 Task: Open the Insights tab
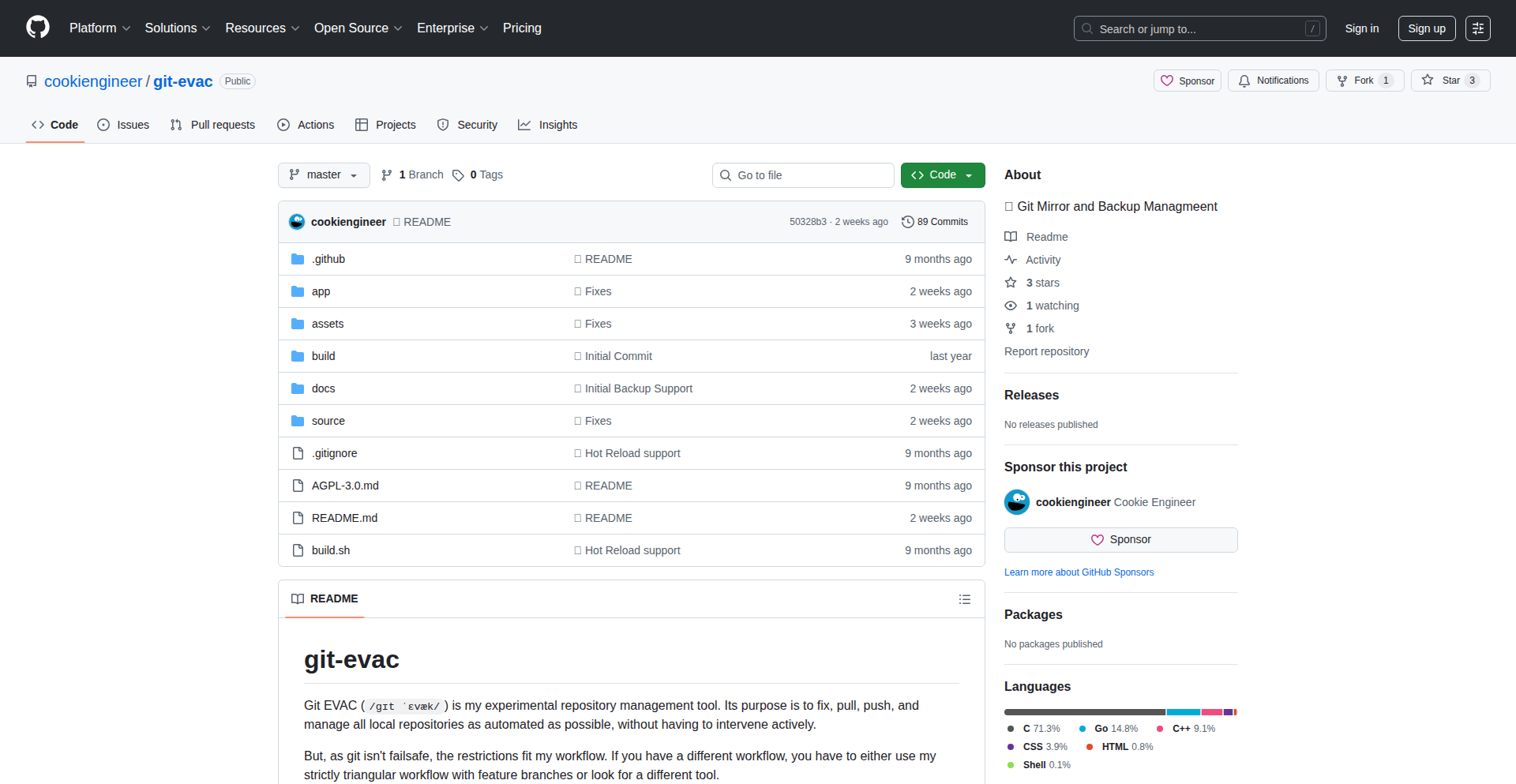coord(548,125)
